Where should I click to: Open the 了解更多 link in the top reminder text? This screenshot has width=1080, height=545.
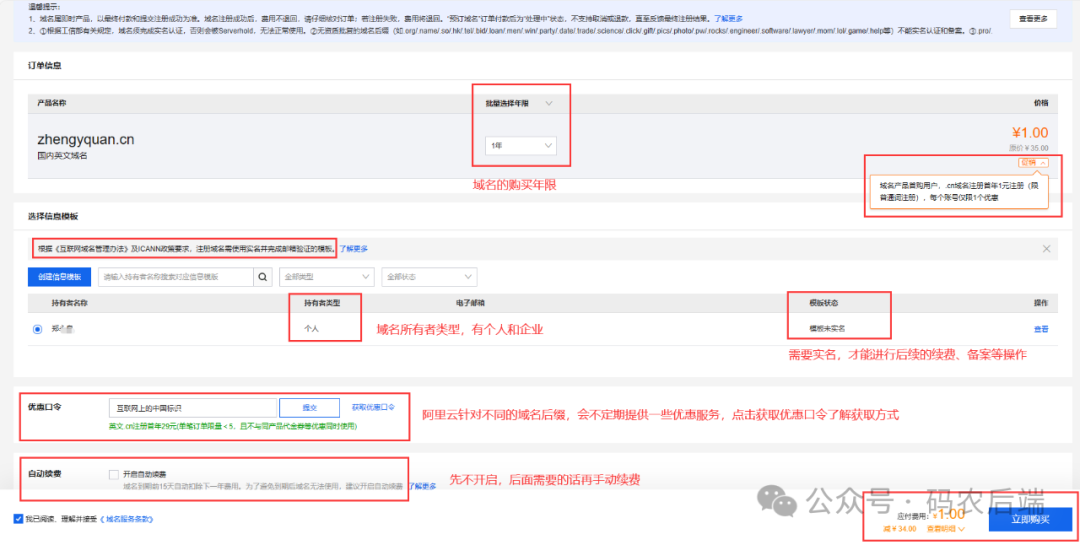coord(728,19)
